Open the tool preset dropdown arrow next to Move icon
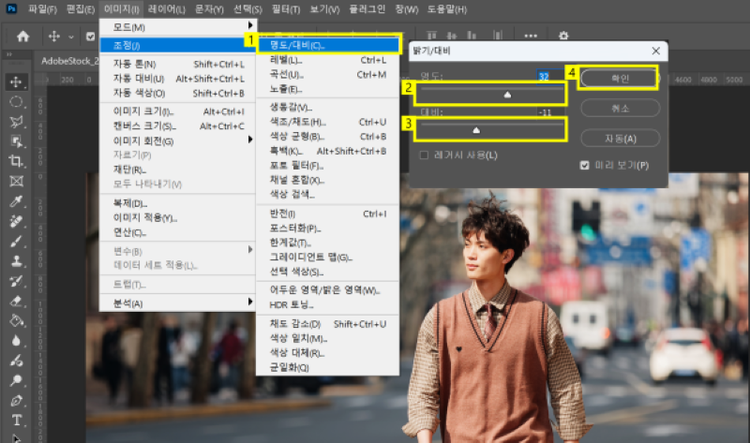Image resolution: width=750 pixels, height=443 pixels. tap(71, 37)
